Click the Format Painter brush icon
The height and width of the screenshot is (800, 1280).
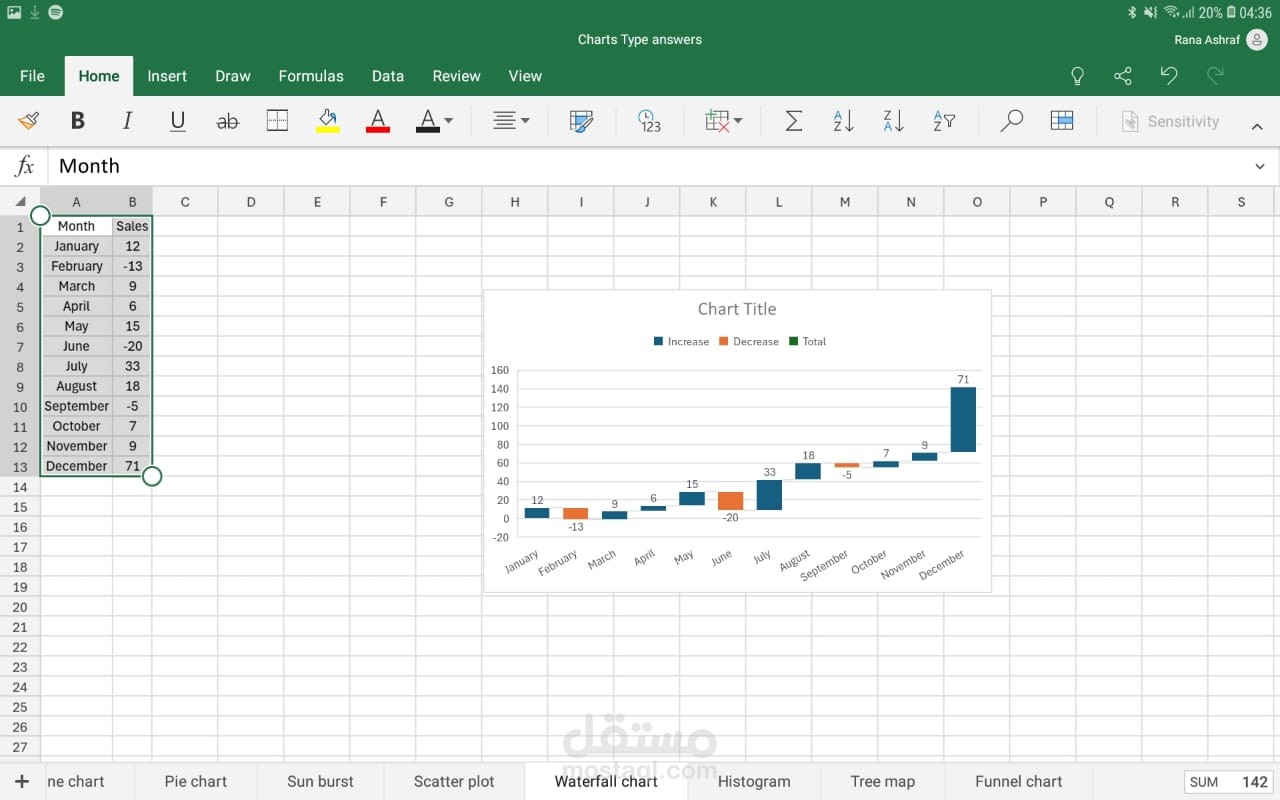[28, 121]
